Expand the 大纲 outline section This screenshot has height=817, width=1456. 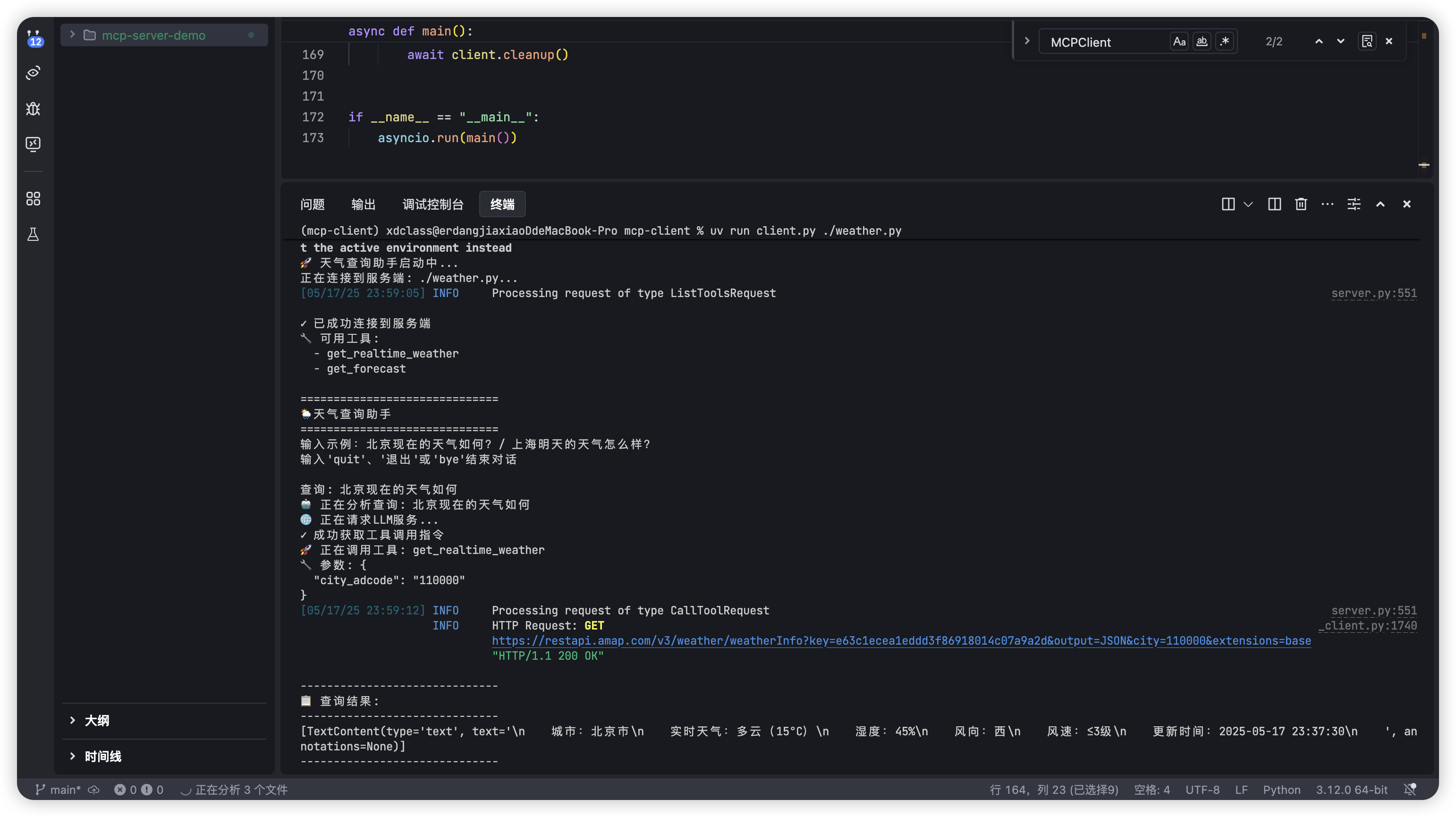[x=96, y=720]
